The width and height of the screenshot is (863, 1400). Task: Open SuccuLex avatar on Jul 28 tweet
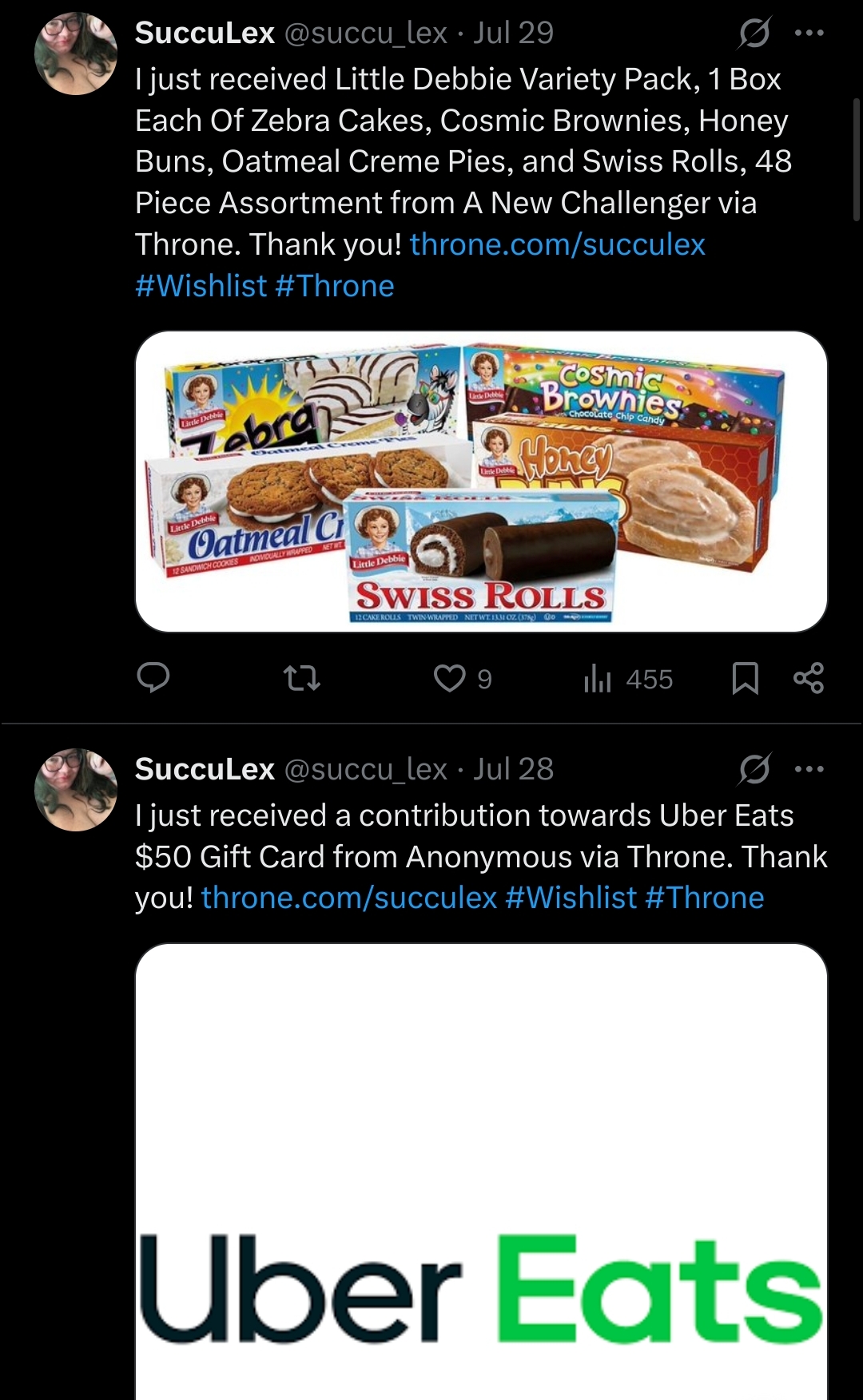coord(76,790)
